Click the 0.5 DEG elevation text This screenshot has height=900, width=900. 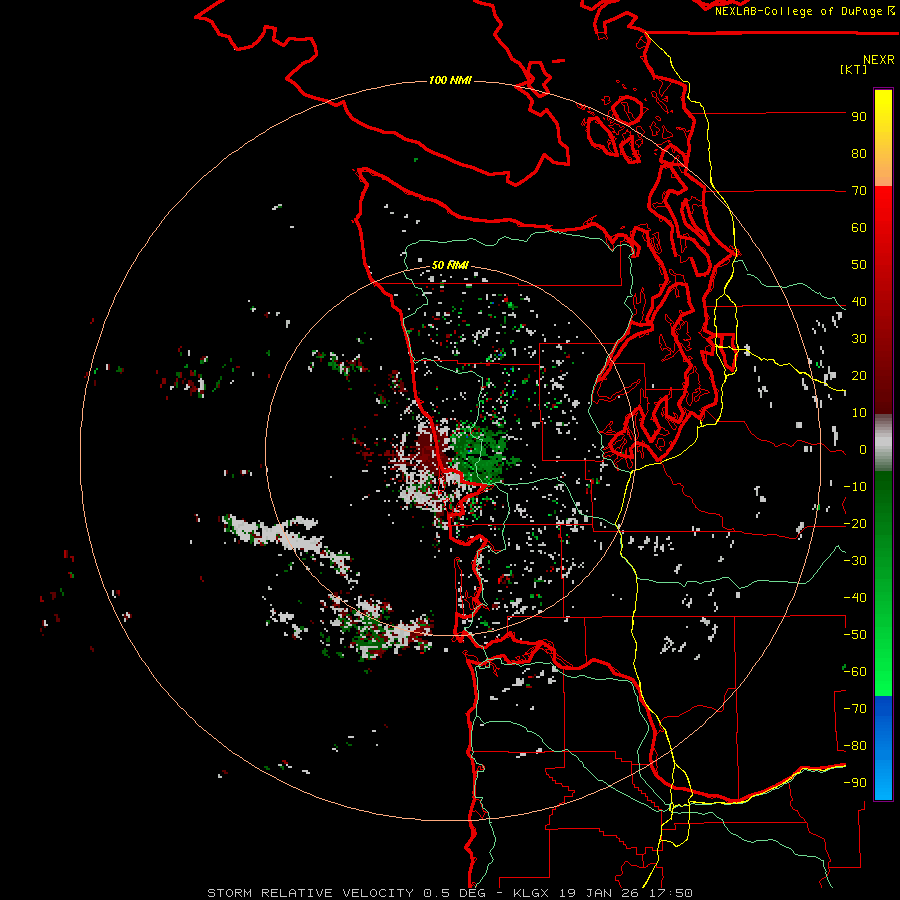click(455, 893)
